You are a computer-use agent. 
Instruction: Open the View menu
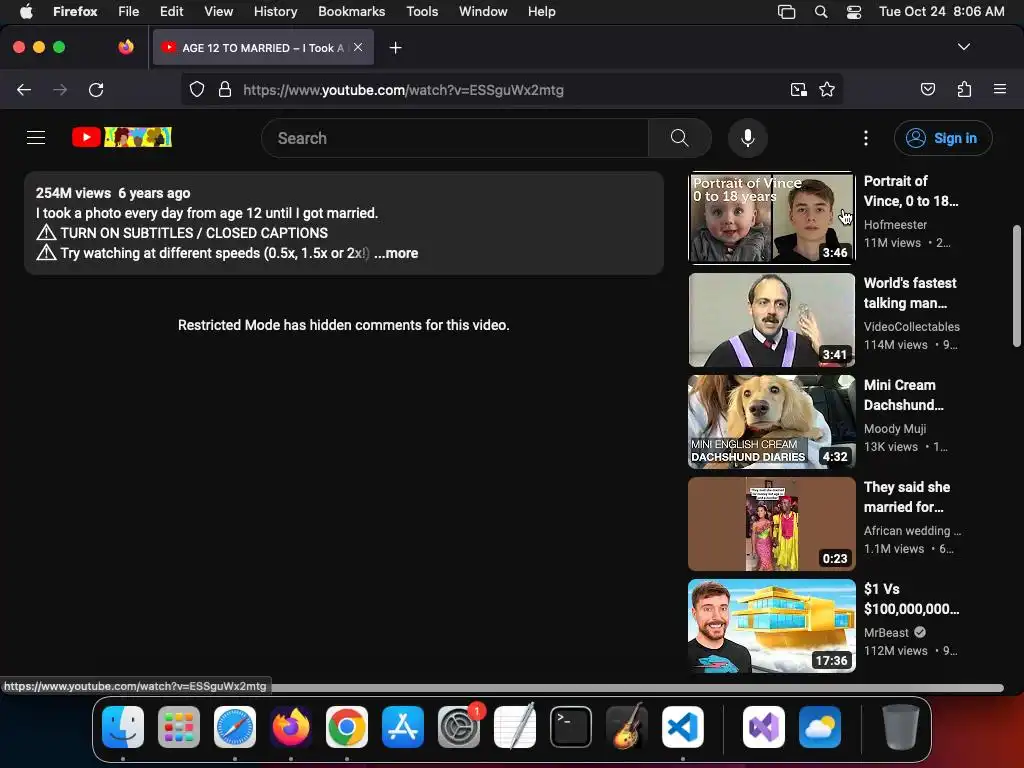(218, 11)
